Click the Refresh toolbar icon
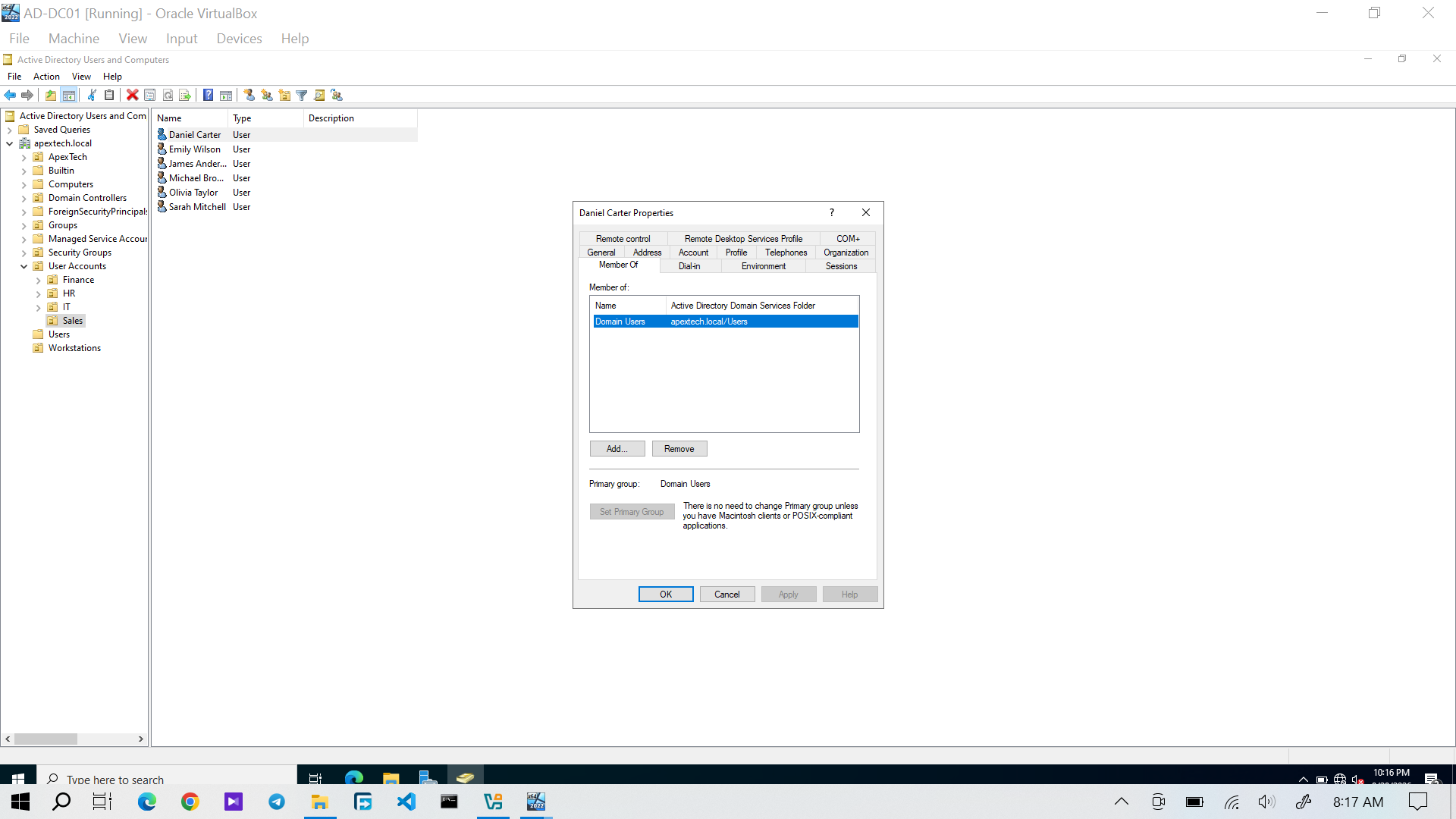This screenshot has width=1456, height=819. 168,95
